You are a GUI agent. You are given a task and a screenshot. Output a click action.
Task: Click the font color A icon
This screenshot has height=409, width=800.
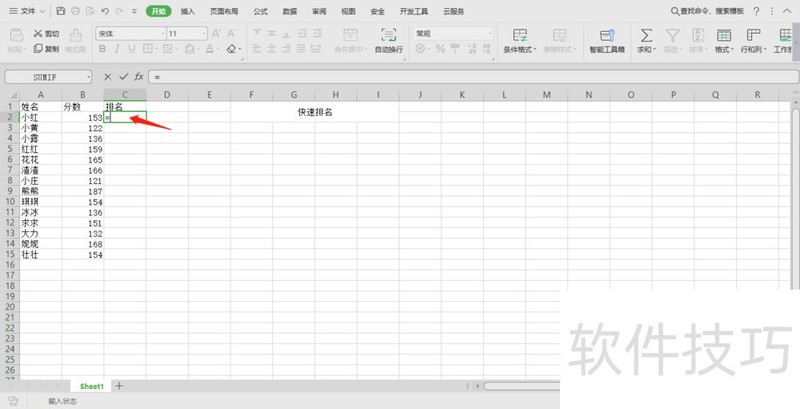[209, 49]
